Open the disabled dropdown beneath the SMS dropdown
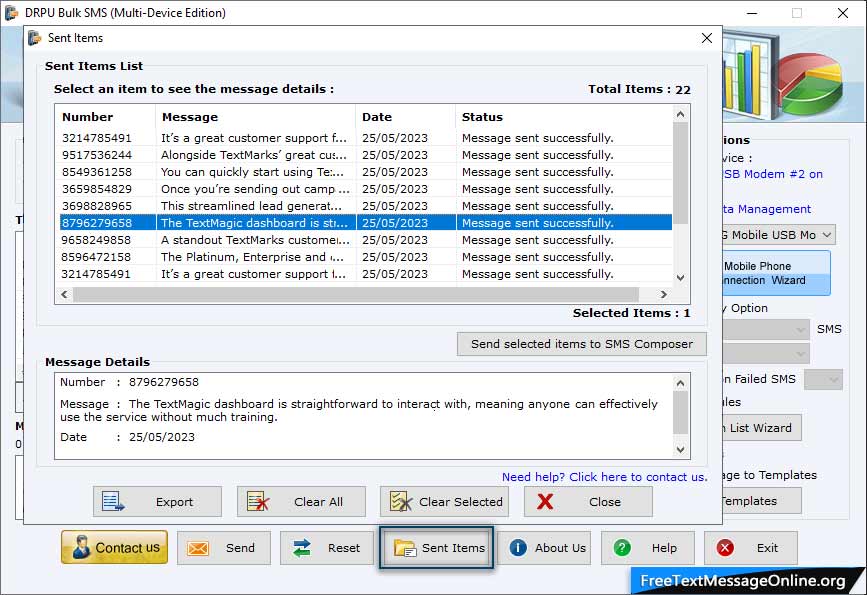 click(766, 353)
